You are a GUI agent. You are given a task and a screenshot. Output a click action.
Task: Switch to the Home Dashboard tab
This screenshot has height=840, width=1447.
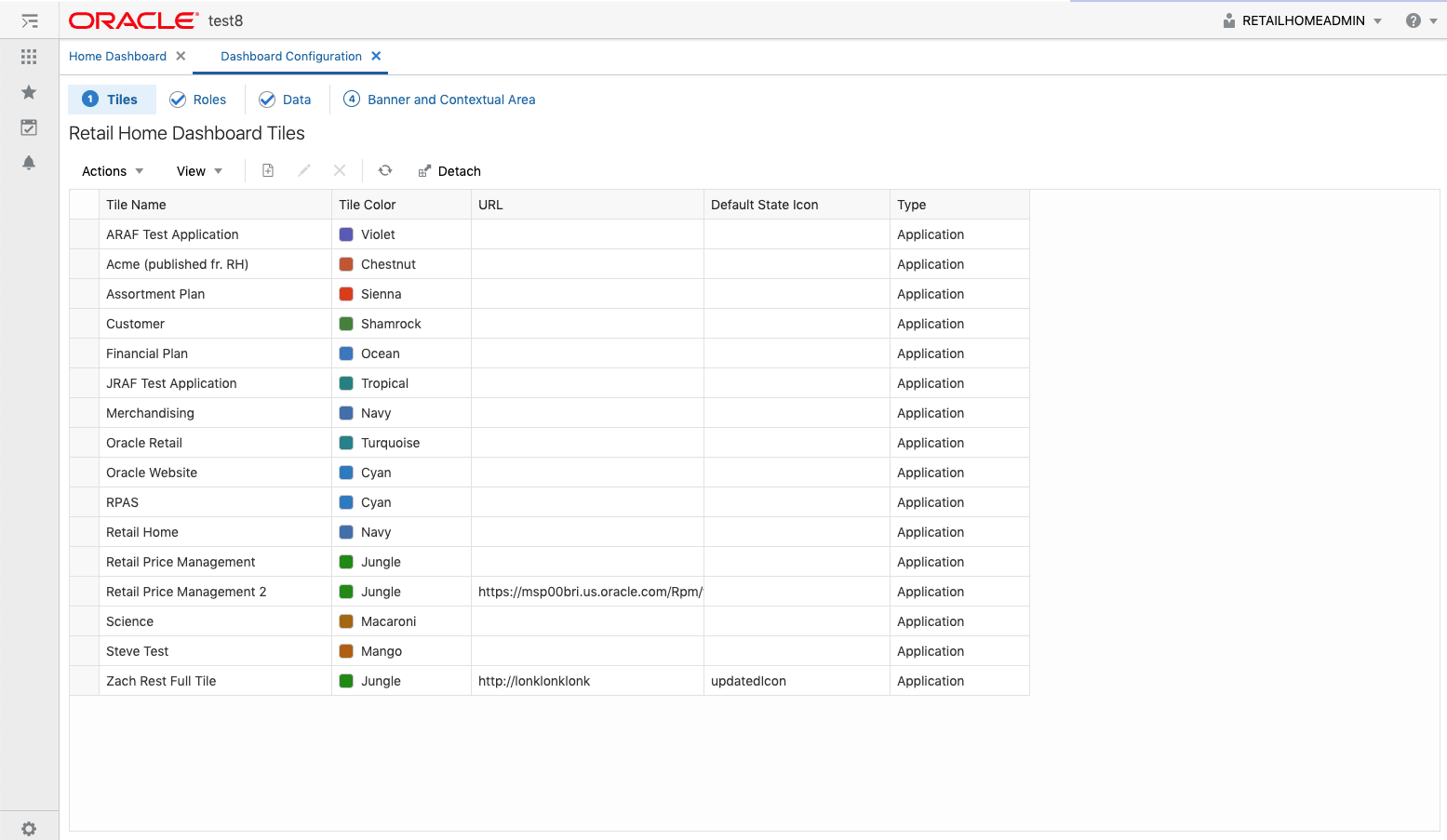(119, 56)
